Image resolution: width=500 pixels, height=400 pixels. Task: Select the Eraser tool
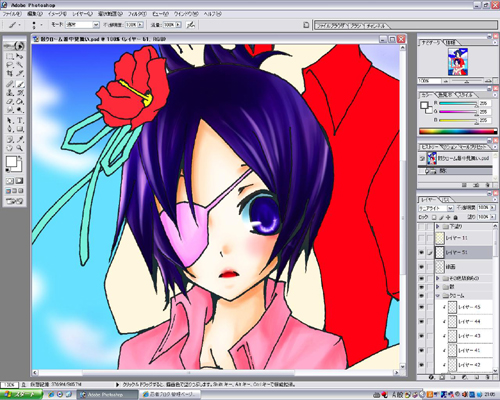[10, 101]
